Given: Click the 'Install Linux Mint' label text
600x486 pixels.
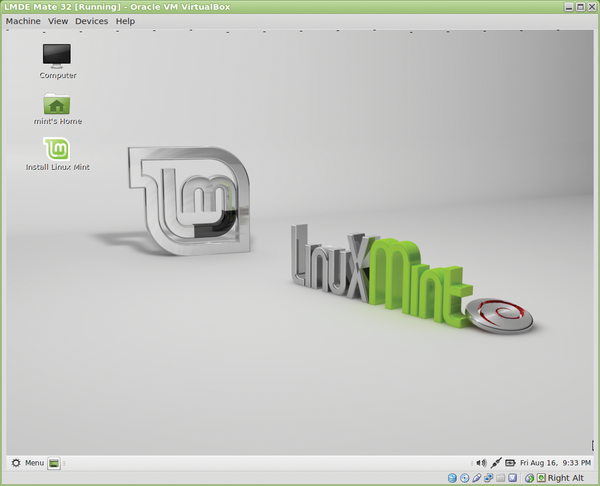Looking at the screenshot, I should pyautogui.click(x=57, y=167).
